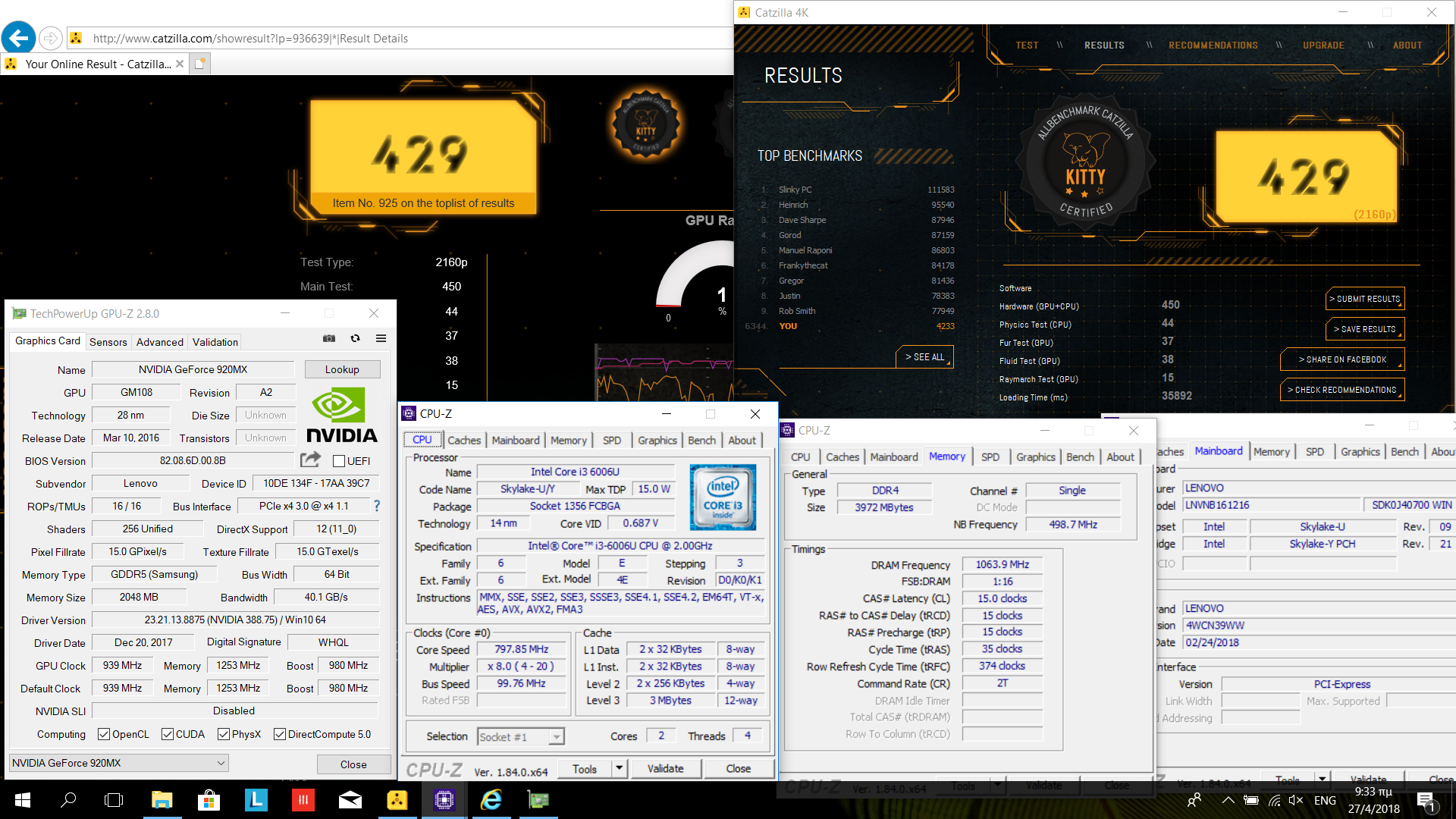
Task: Click SUBMIT RESULTS in Catzilla
Action: click(1365, 299)
